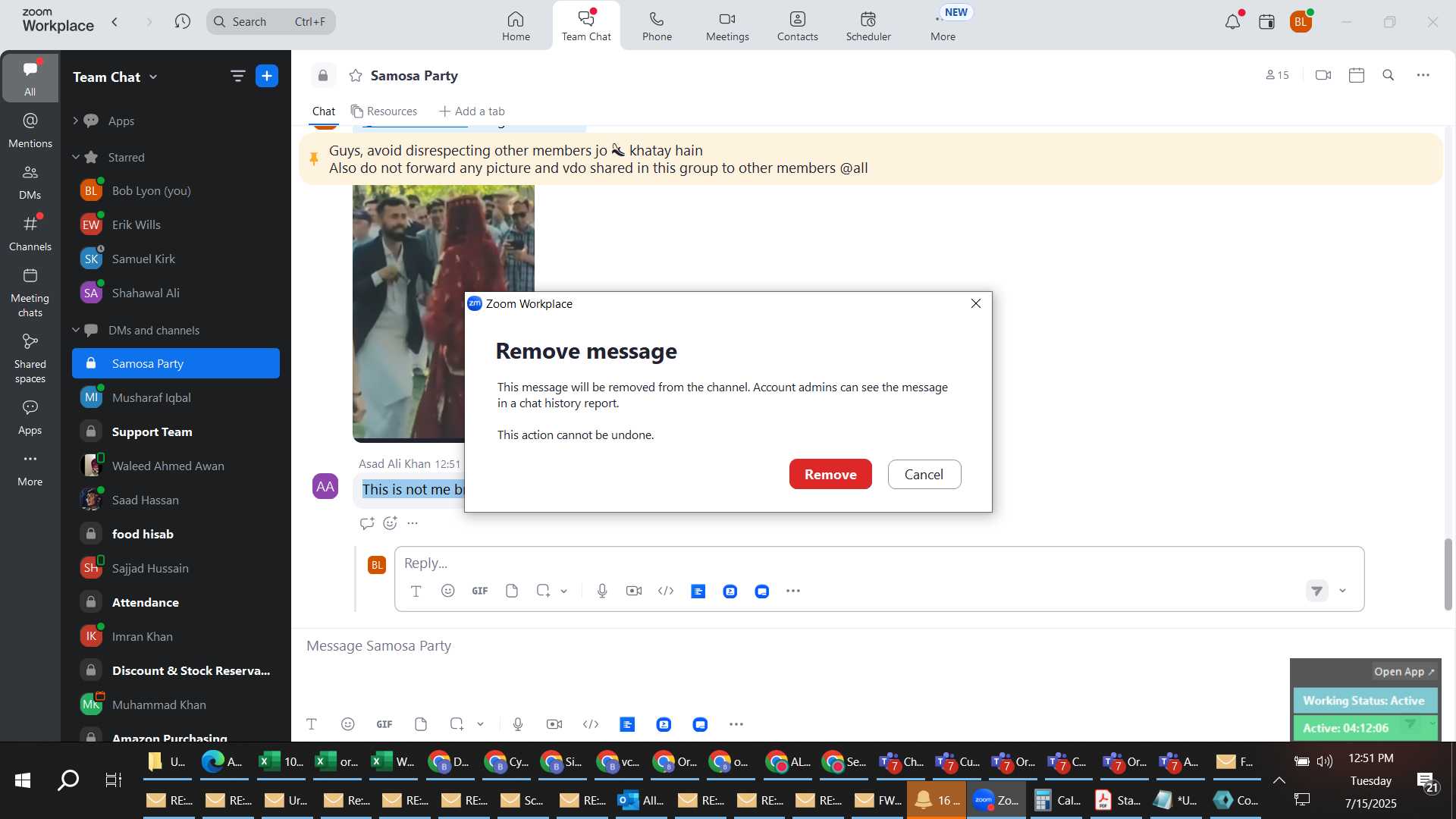Click the schedule meeting calendar icon in header
Image resolution: width=1456 pixels, height=819 pixels.
point(1357,75)
